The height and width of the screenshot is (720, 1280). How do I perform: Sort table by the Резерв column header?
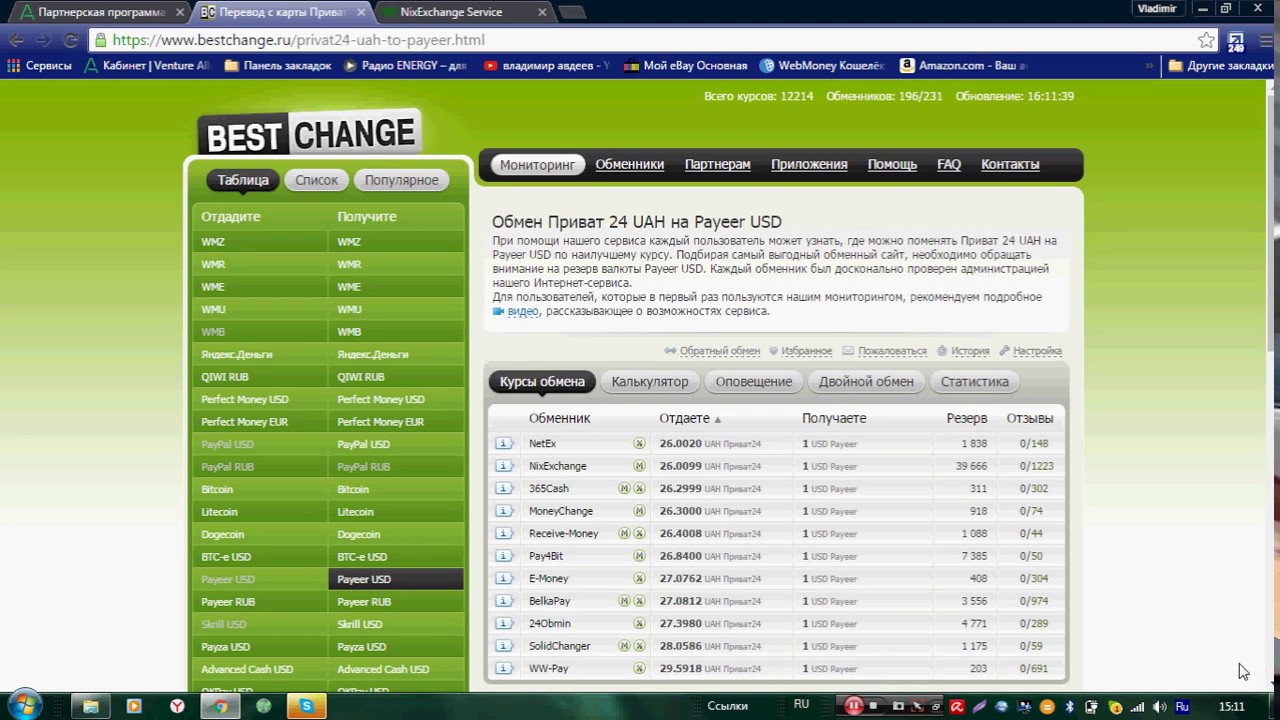(967, 418)
